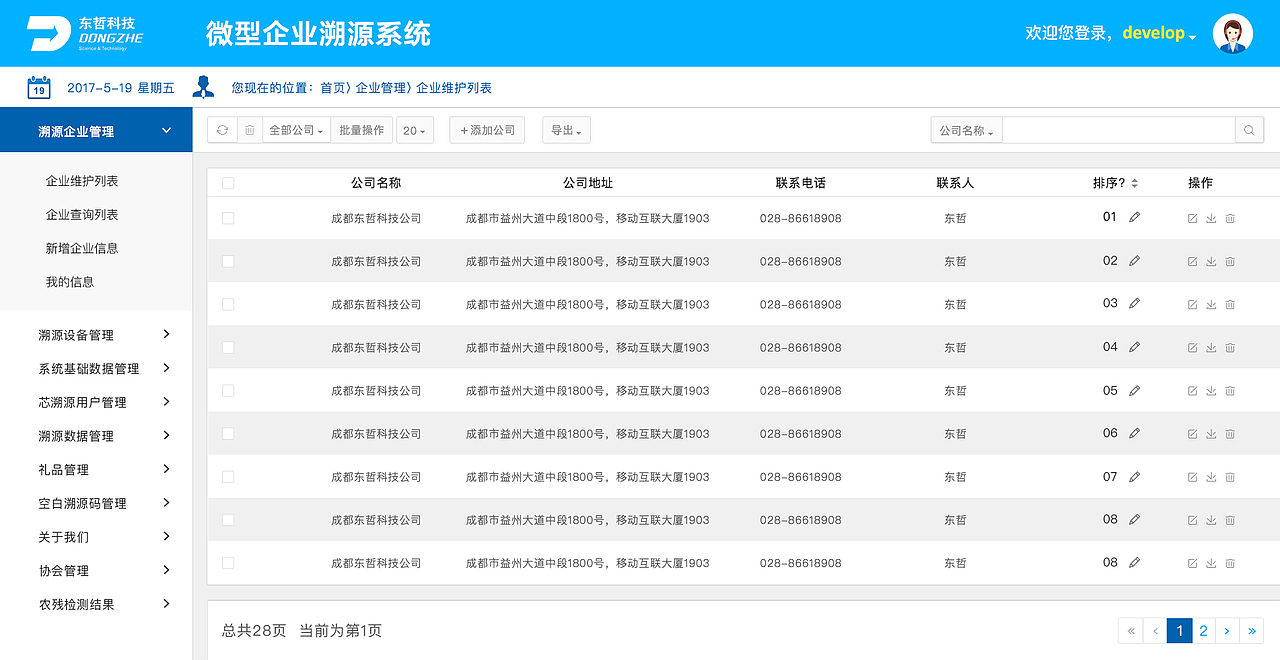
Task: Jump to last page with double-right arrow
Action: pyautogui.click(x=1252, y=631)
